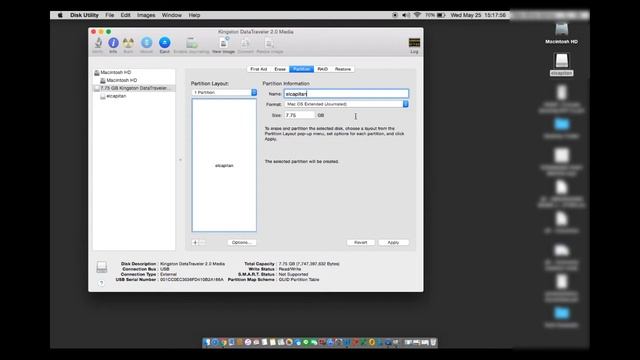The height and width of the screenshot is (360, 640).
Task: Click the battery menu bar icon
Action: [x=441, y=15]
